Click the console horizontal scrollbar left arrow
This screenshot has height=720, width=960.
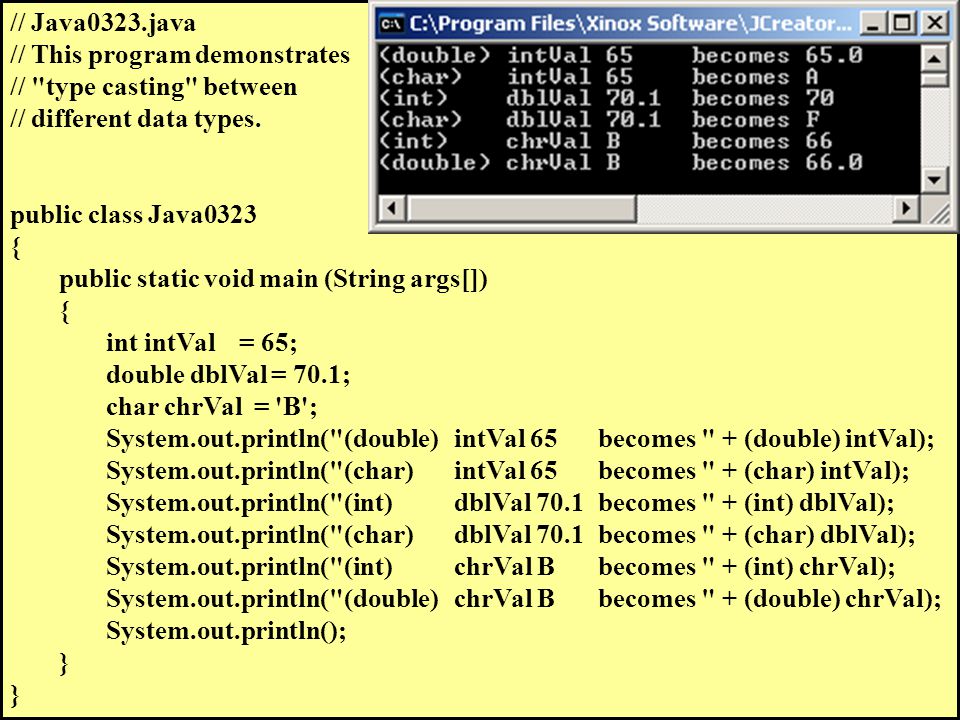click(x=392, y=208)
